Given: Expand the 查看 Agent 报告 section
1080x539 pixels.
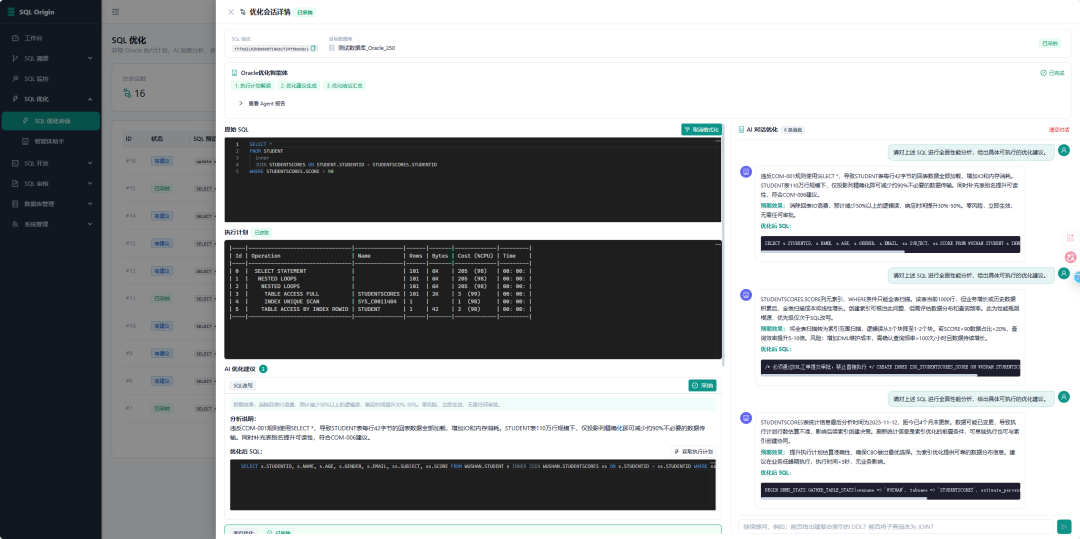Looking at the screenshot, I should 262,103.
